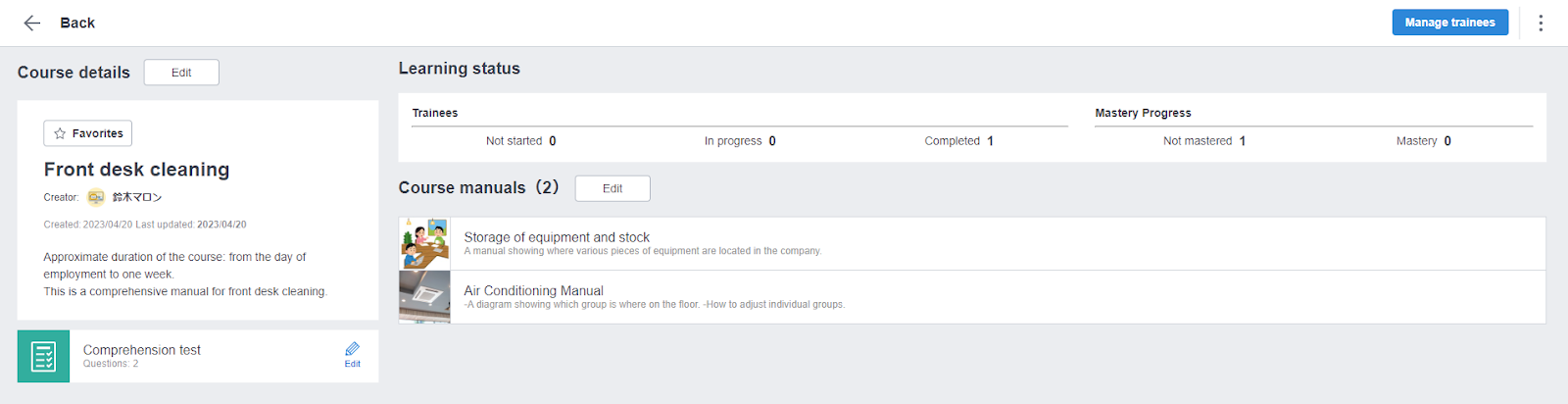Edit the course details
This screenshot has width=1568, height=404.
[181, 73]
